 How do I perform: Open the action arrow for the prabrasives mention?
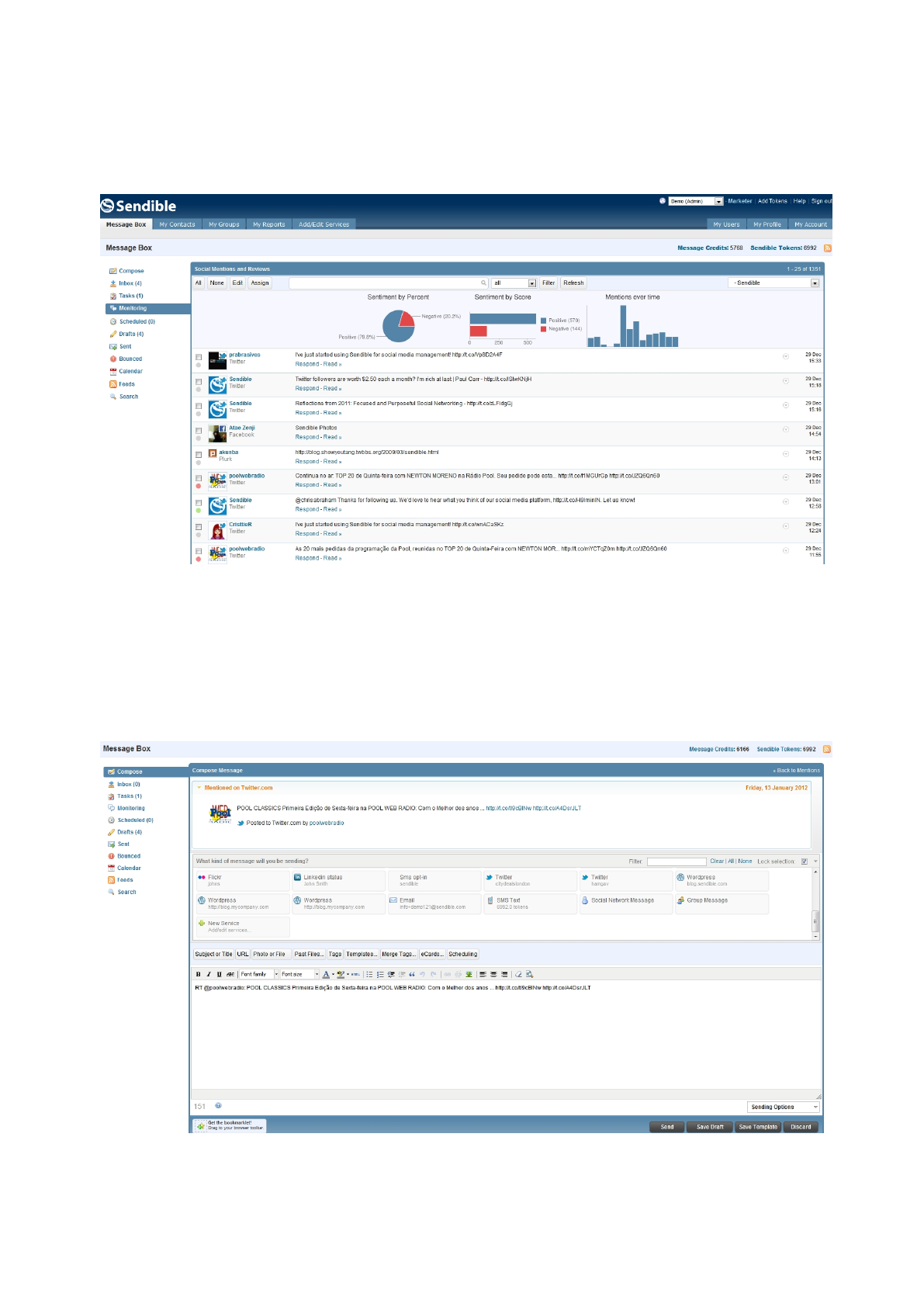click(x=785, y=356)
